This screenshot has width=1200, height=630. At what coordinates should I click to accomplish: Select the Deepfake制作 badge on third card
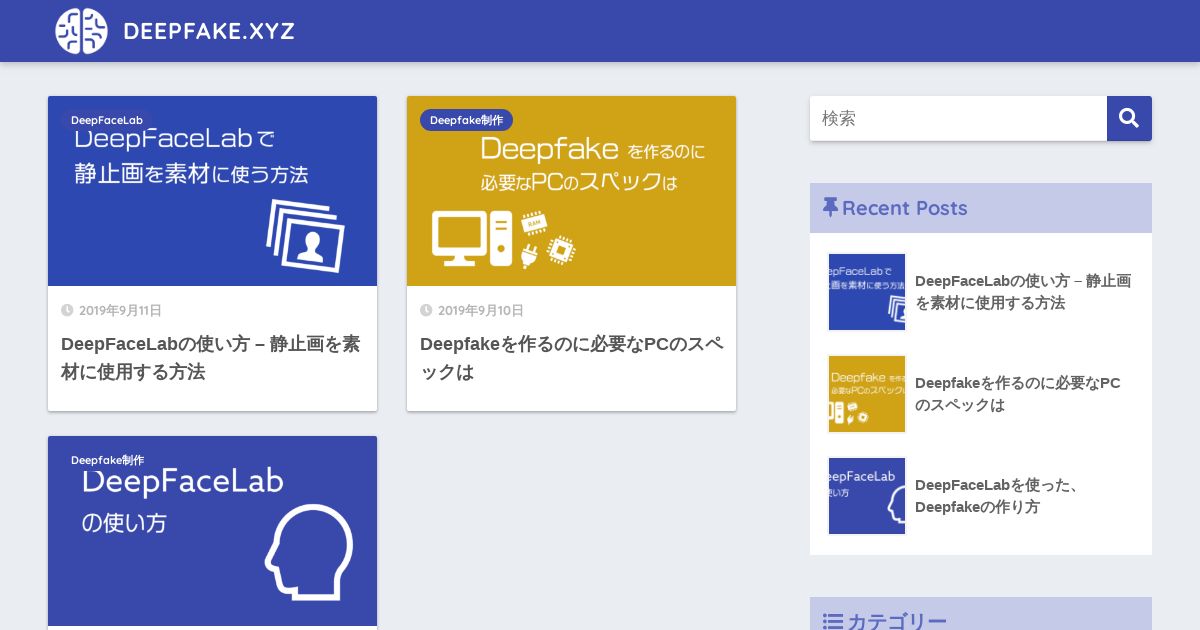107,460
